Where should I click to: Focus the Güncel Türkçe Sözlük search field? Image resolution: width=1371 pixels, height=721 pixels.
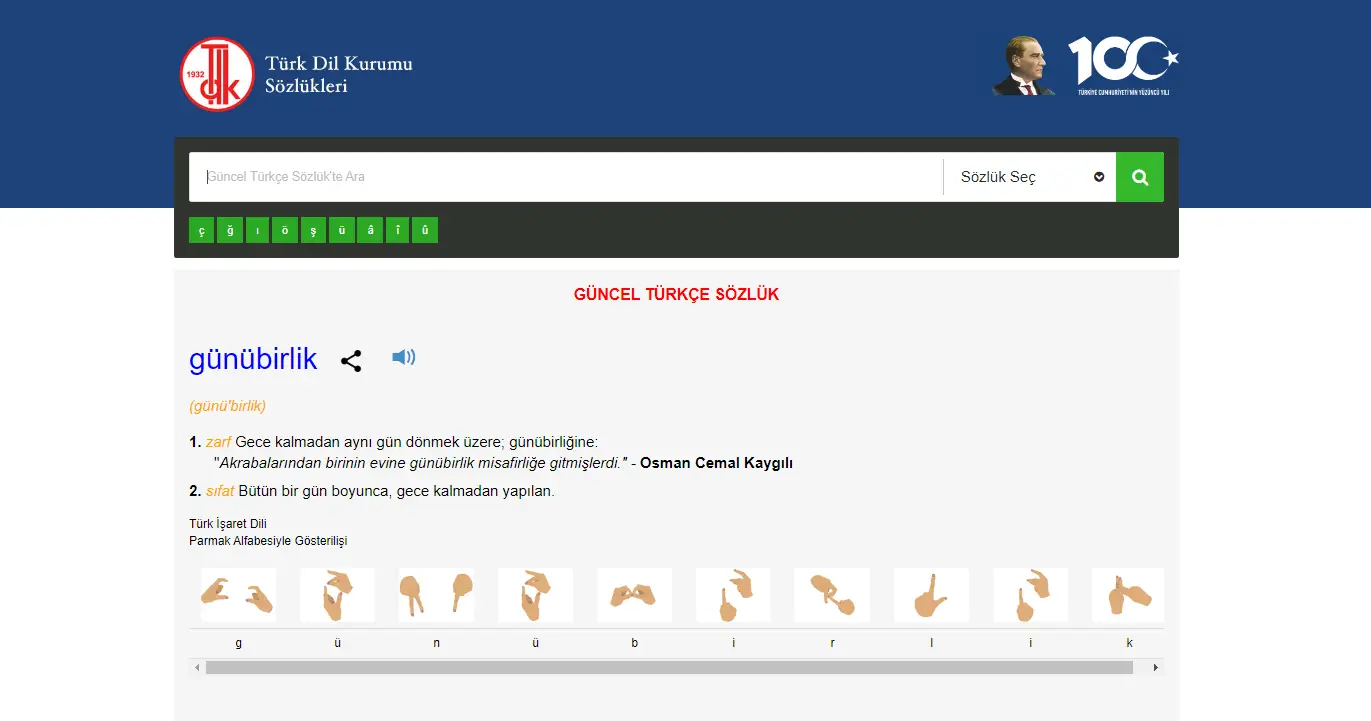[x=566, y=177]
